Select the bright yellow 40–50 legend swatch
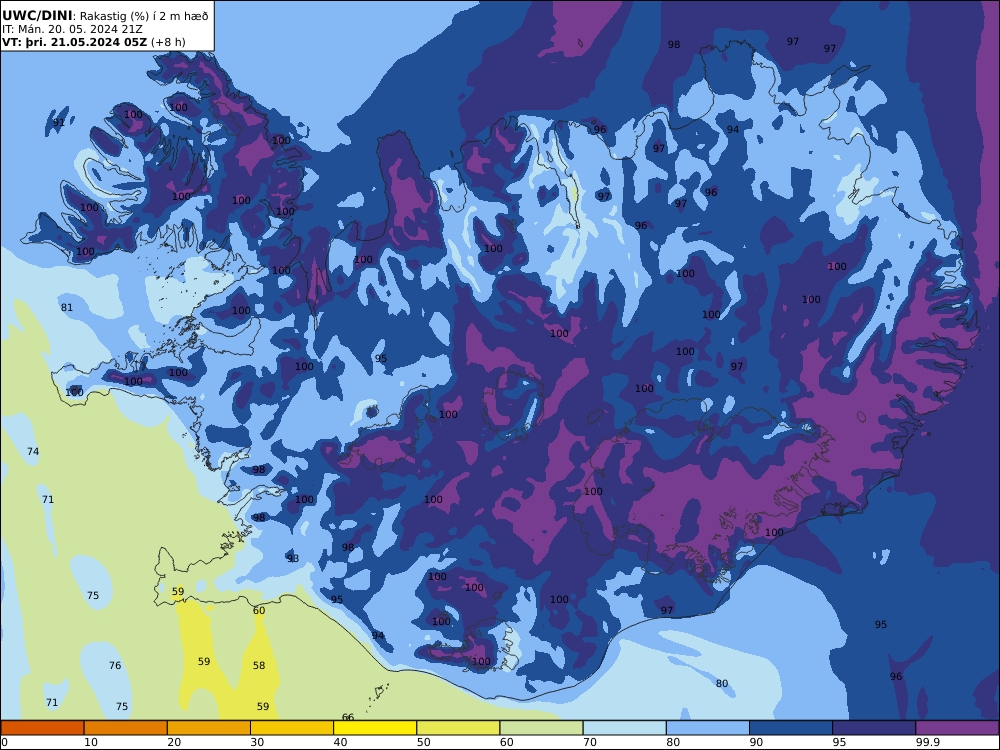This screenshot has height=750, width=1000. 375,728
